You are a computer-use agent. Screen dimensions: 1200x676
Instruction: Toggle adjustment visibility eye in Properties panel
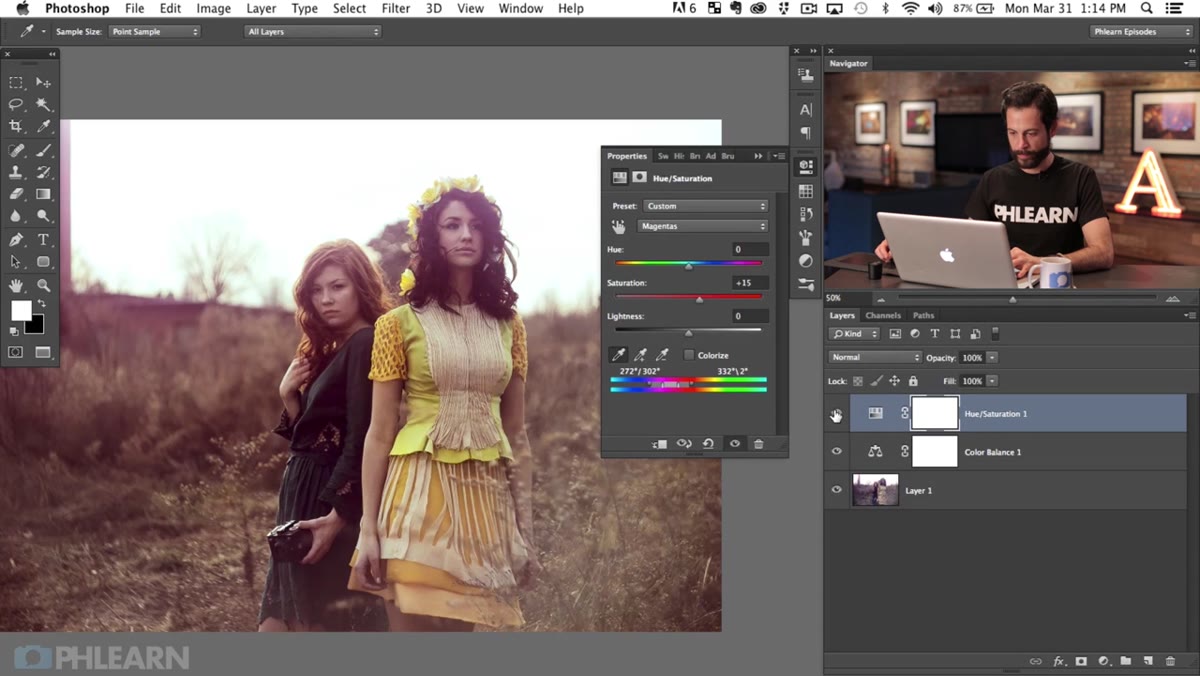(x=735, y=444)
